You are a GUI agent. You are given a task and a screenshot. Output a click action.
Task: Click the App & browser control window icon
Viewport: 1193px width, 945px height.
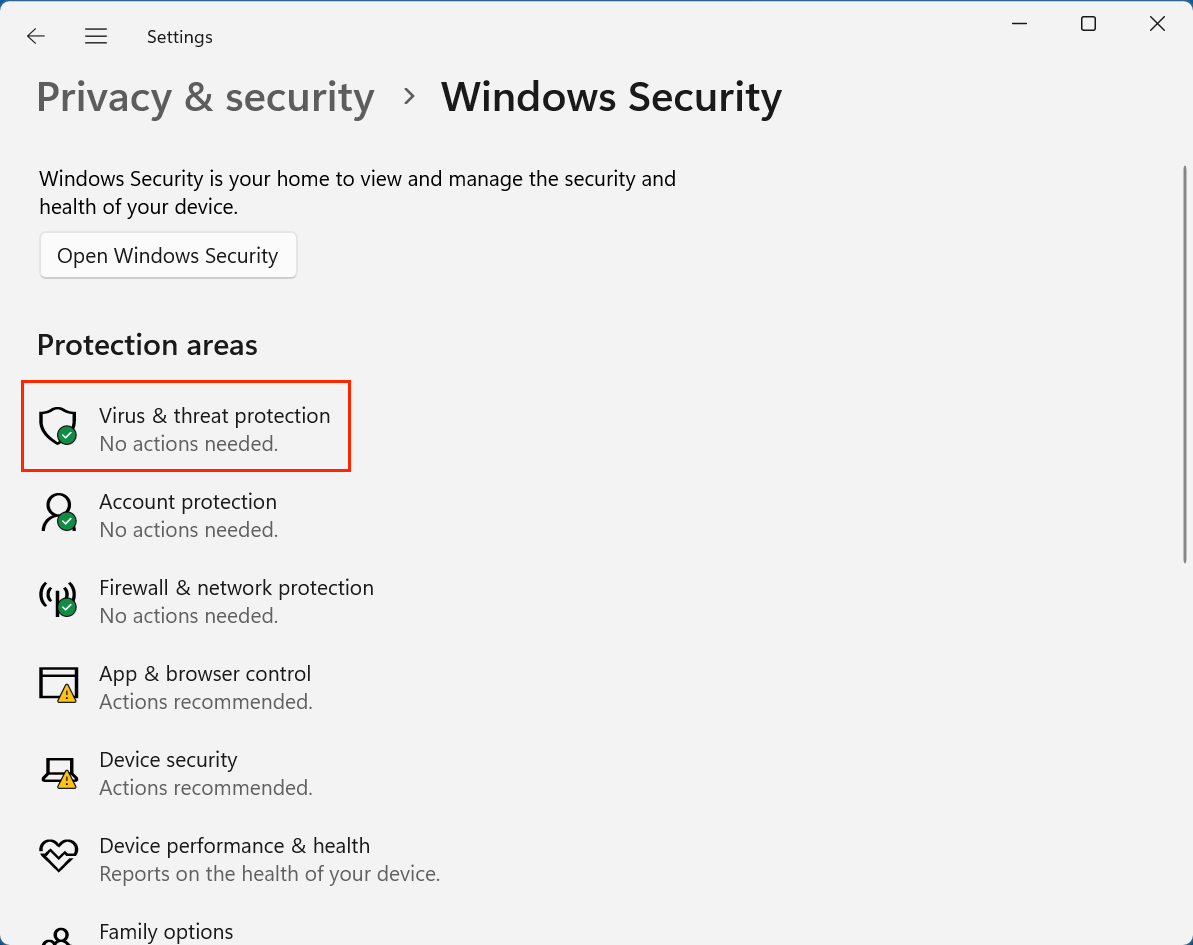[58, 684]
